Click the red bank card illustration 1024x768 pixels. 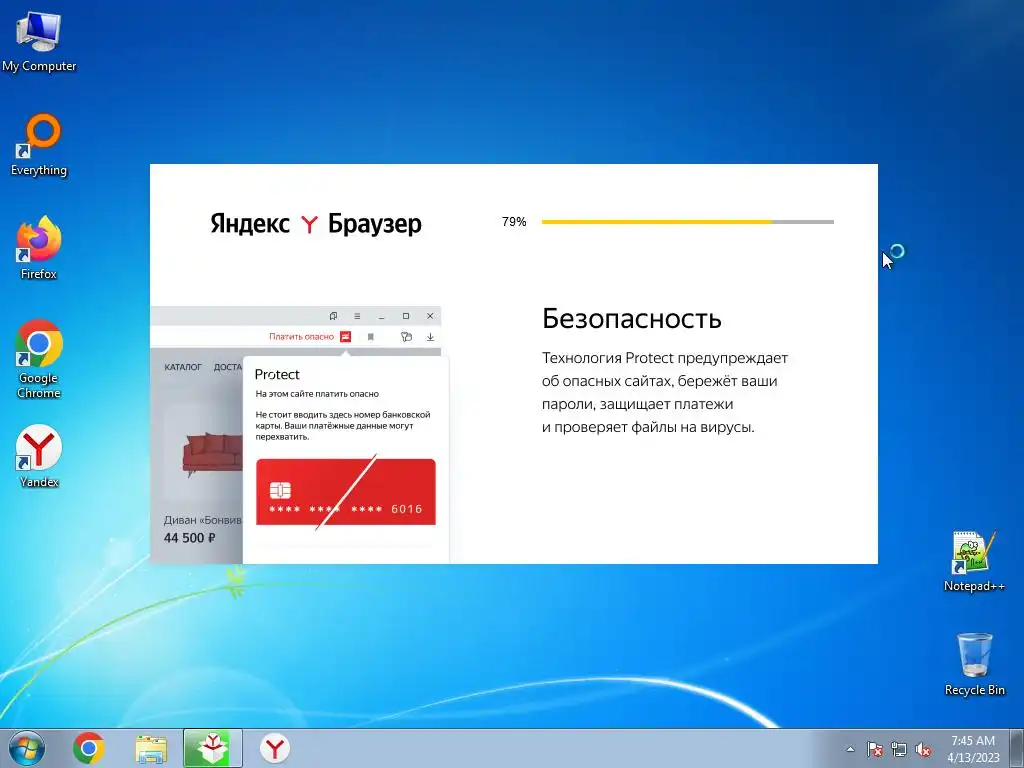pyautogui.click(x=345, y=492)
